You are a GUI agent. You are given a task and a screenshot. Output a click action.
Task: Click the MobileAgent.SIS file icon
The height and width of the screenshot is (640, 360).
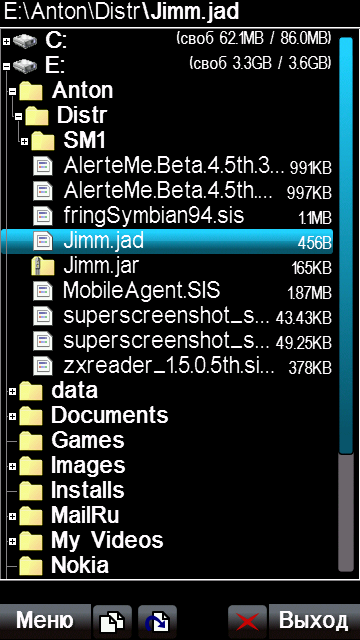(43, 291)
